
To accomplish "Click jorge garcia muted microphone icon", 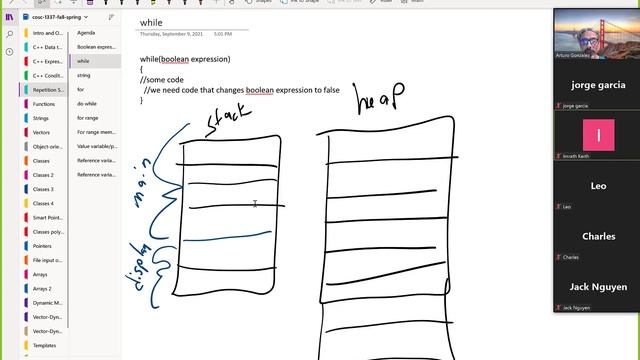I will [x=558, y=106].
